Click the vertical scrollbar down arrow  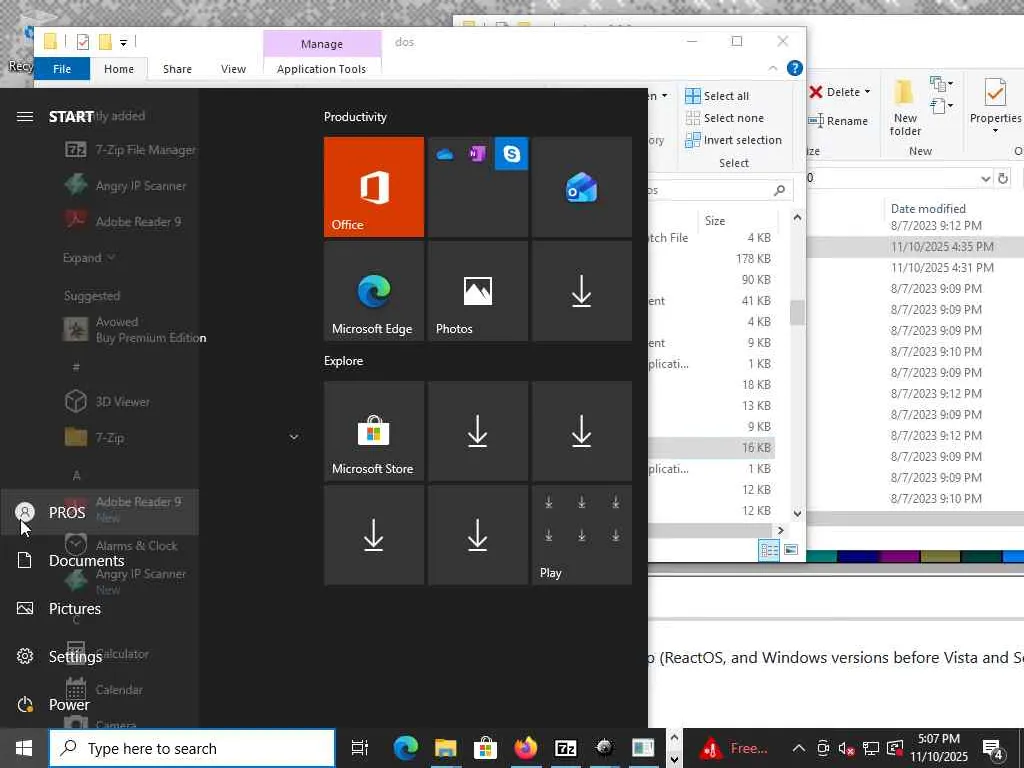(797, 513)
